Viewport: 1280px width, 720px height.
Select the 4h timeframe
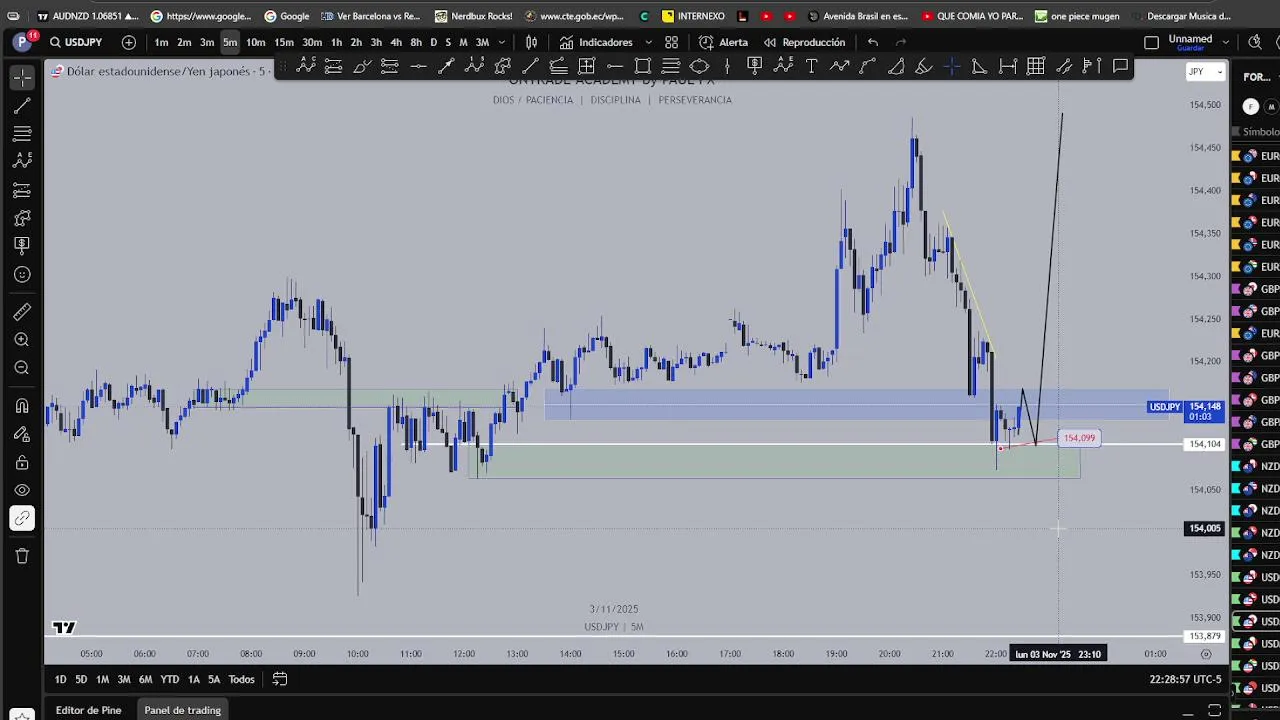click(x=396, y=42)
